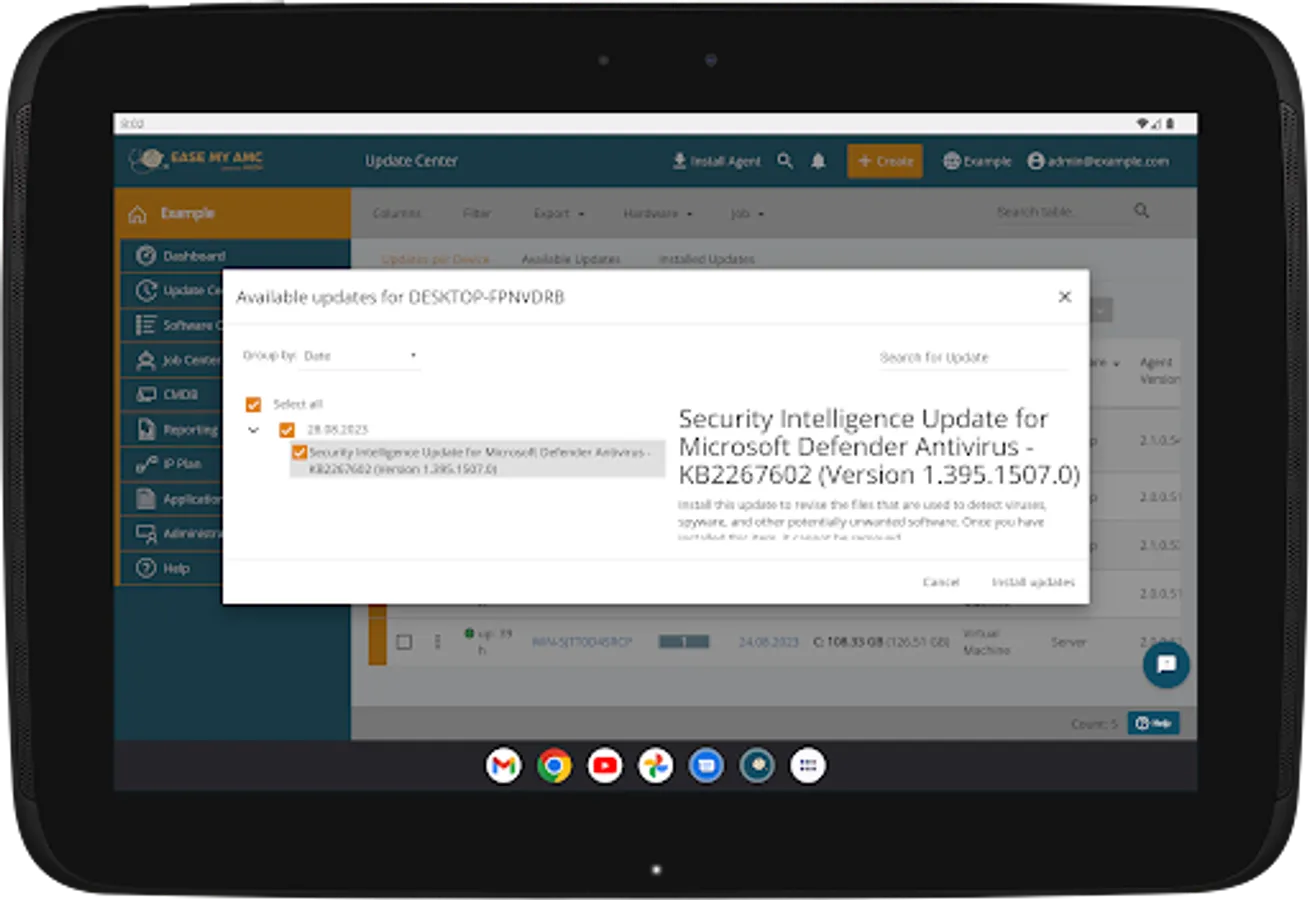Click the Virtual Machine cell
1309x900 pixels.
985,642
